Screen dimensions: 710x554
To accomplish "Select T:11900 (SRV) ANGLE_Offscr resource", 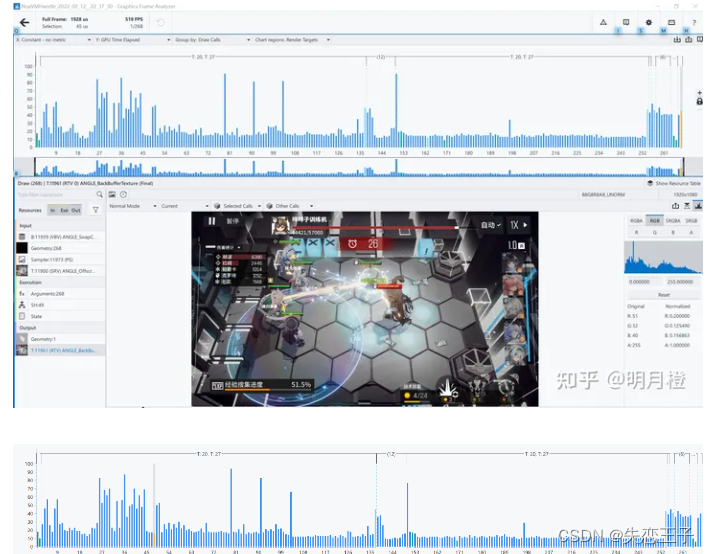I will (60, 271).
